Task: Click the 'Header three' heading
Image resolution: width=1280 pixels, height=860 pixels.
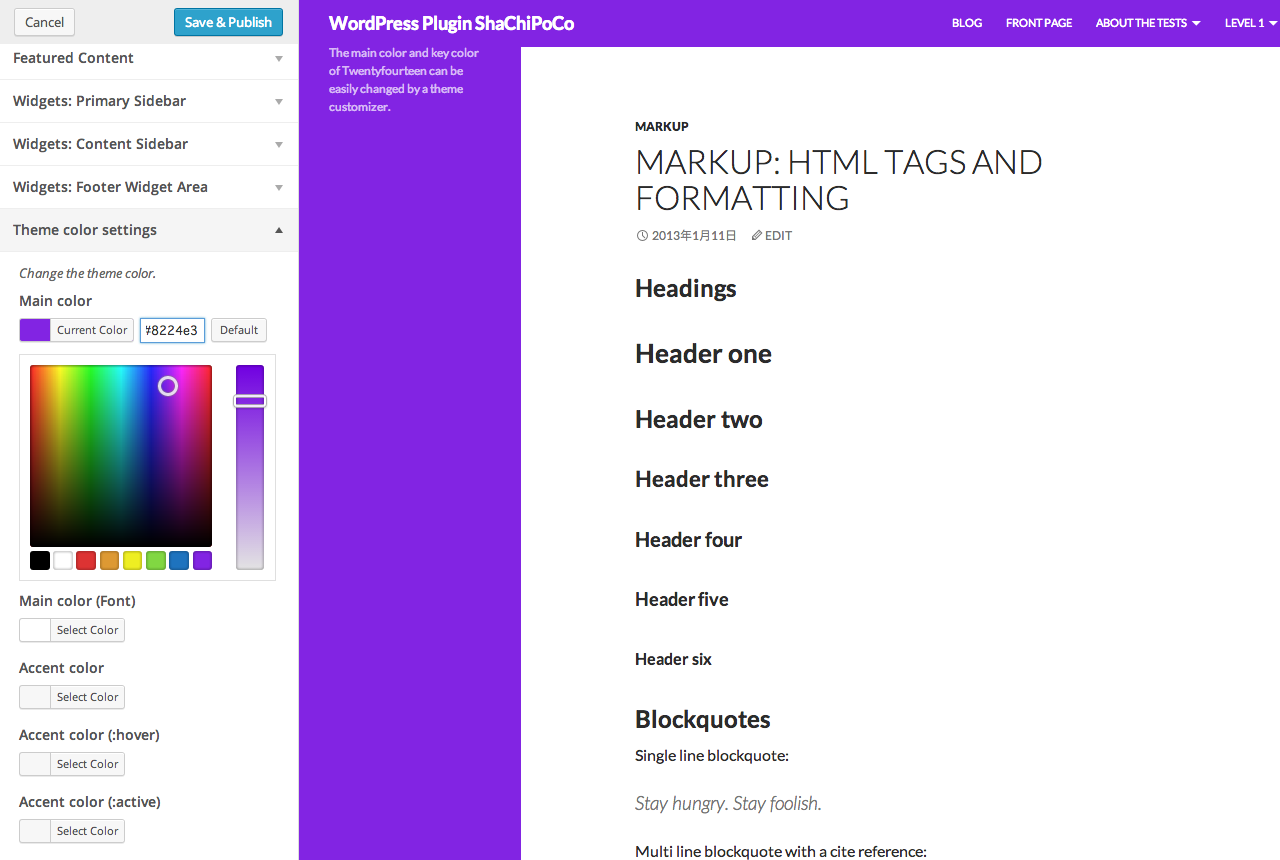Action: (x=702, y=480)
